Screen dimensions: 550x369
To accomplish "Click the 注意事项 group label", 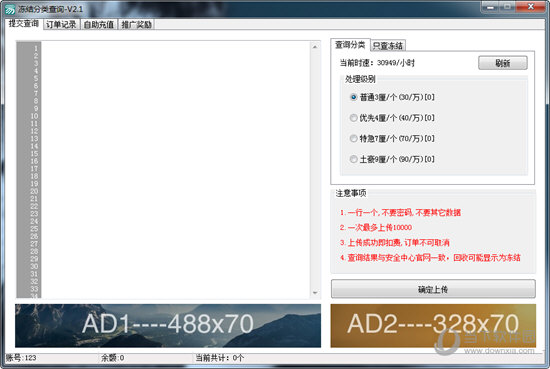I will [351, 193].
